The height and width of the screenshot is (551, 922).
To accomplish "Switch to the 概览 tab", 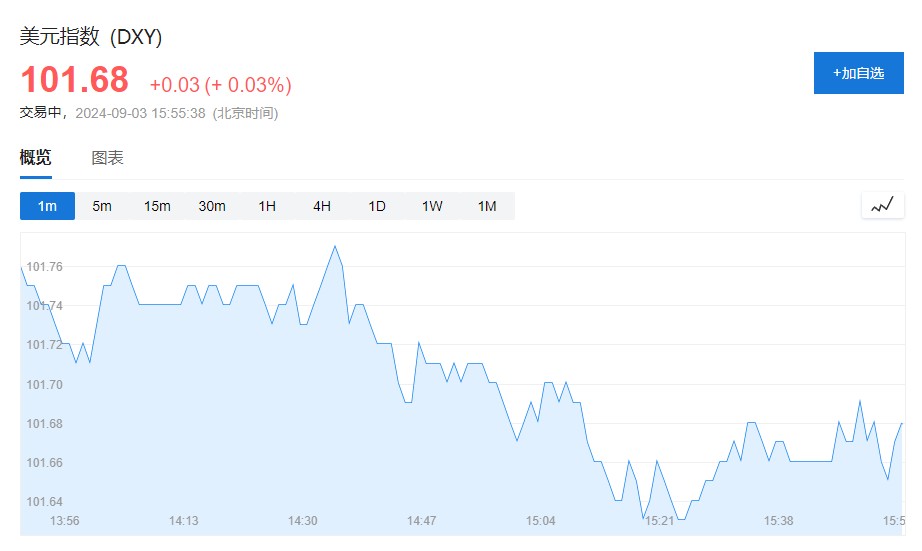I will point(36,158).
